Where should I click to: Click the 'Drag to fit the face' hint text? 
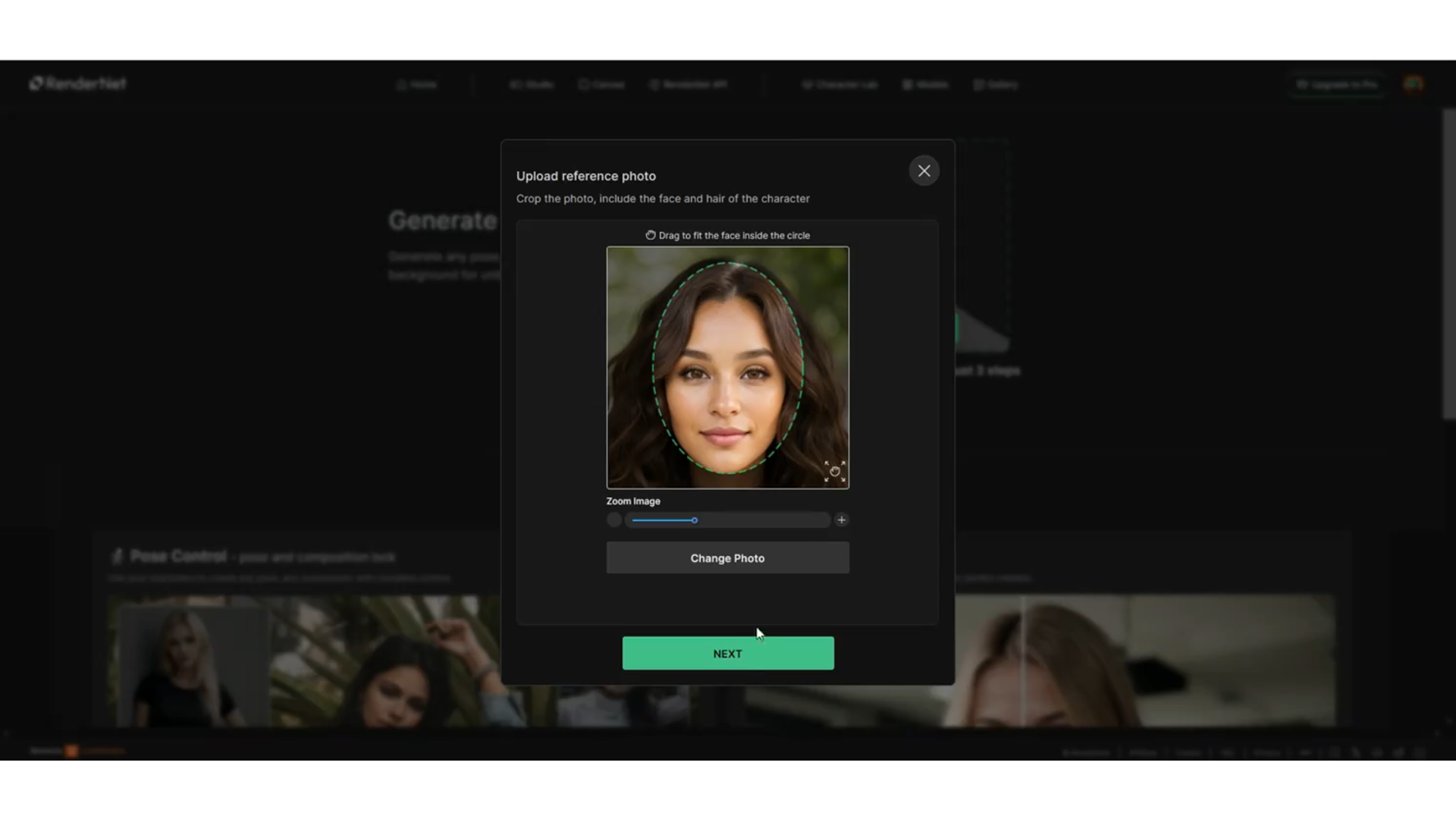click(734, 236)
